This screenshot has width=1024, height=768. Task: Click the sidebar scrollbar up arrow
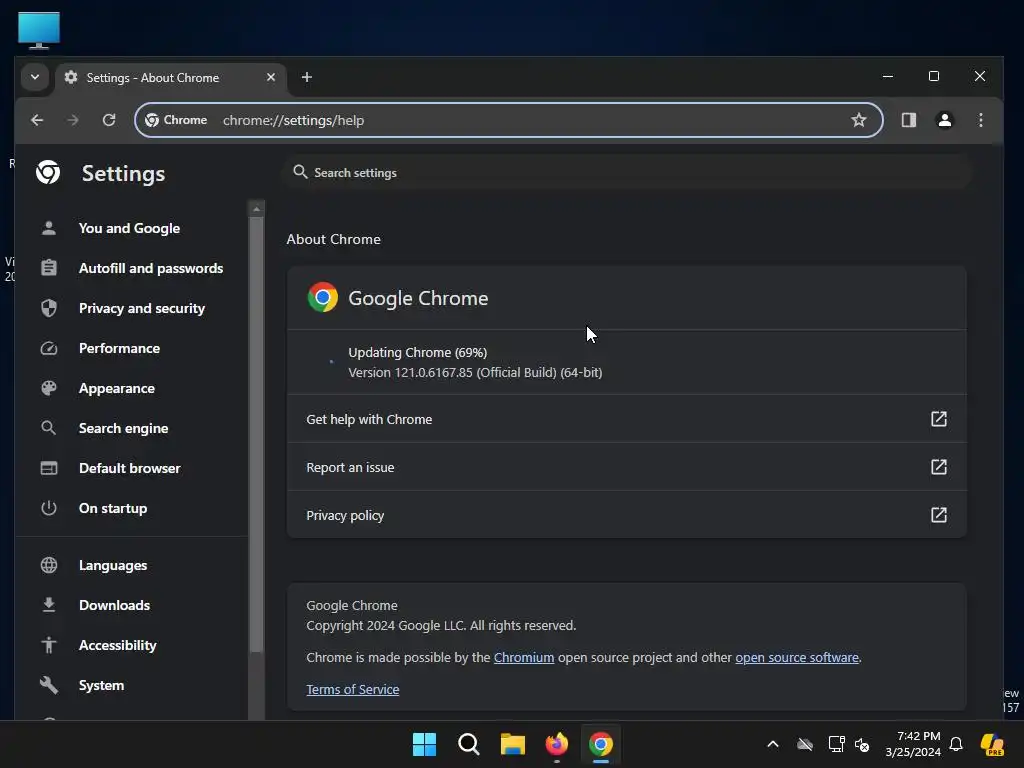click(x=257, y=209)
